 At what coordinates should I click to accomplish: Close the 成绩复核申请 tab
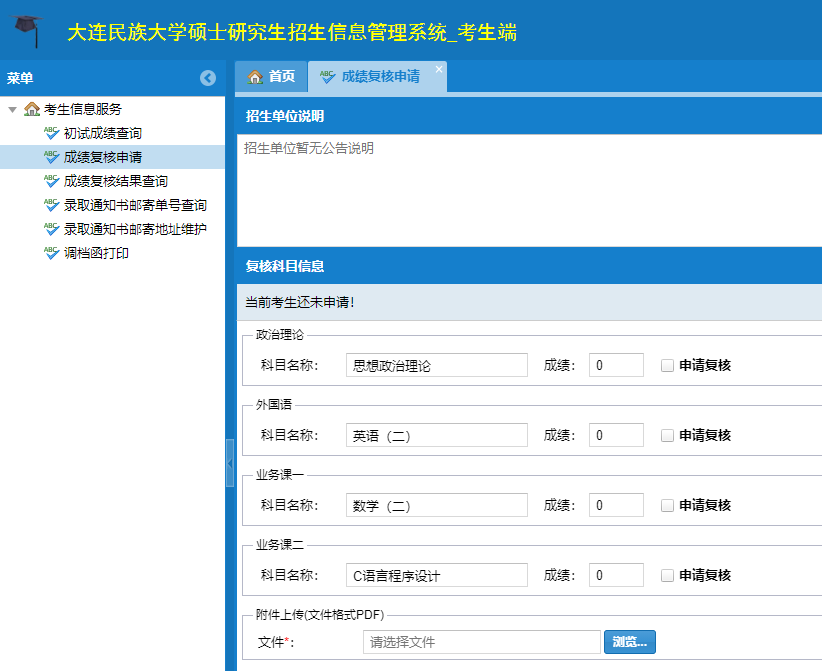tap(438, 69)
